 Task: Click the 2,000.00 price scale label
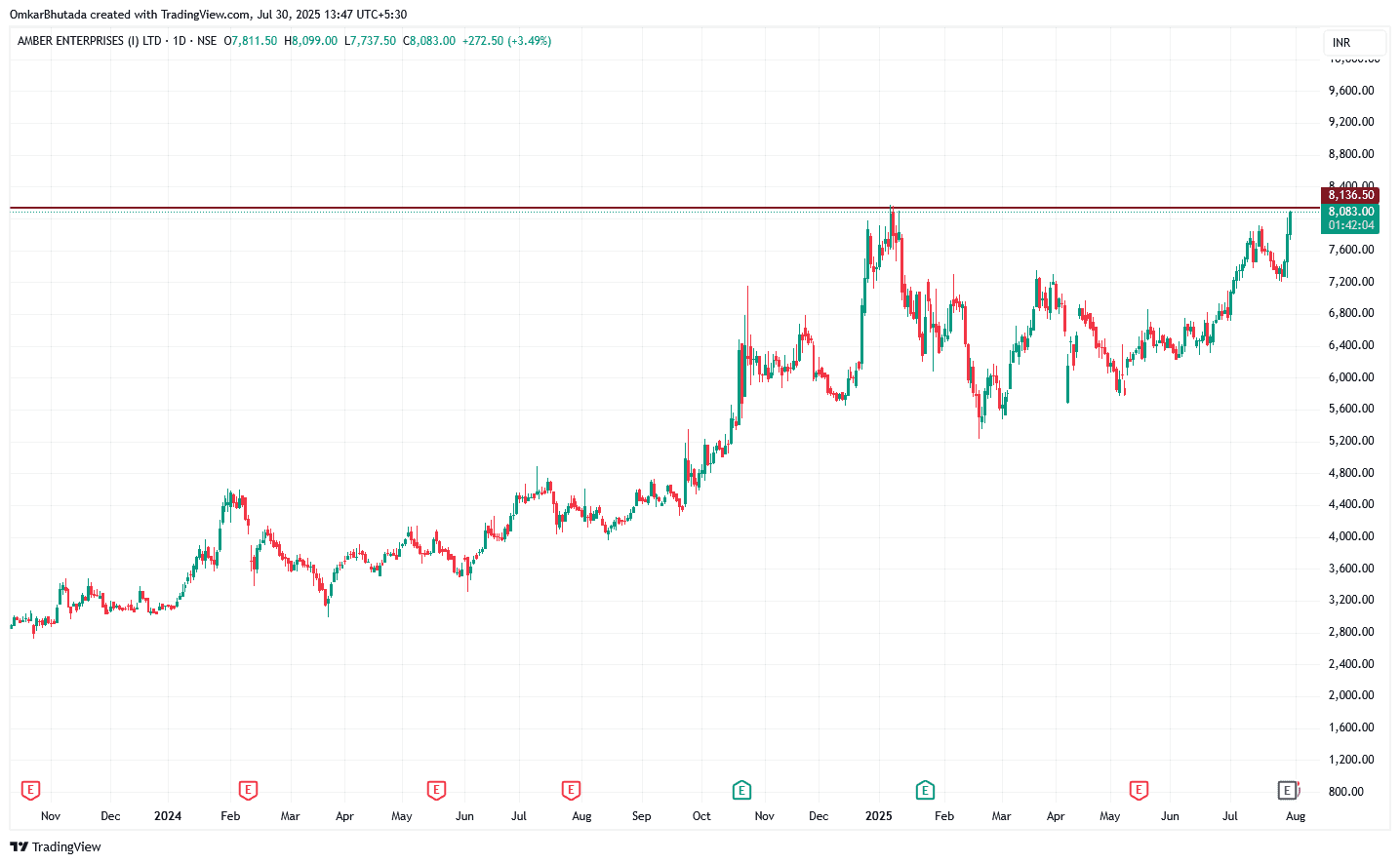pos(1351,695)
